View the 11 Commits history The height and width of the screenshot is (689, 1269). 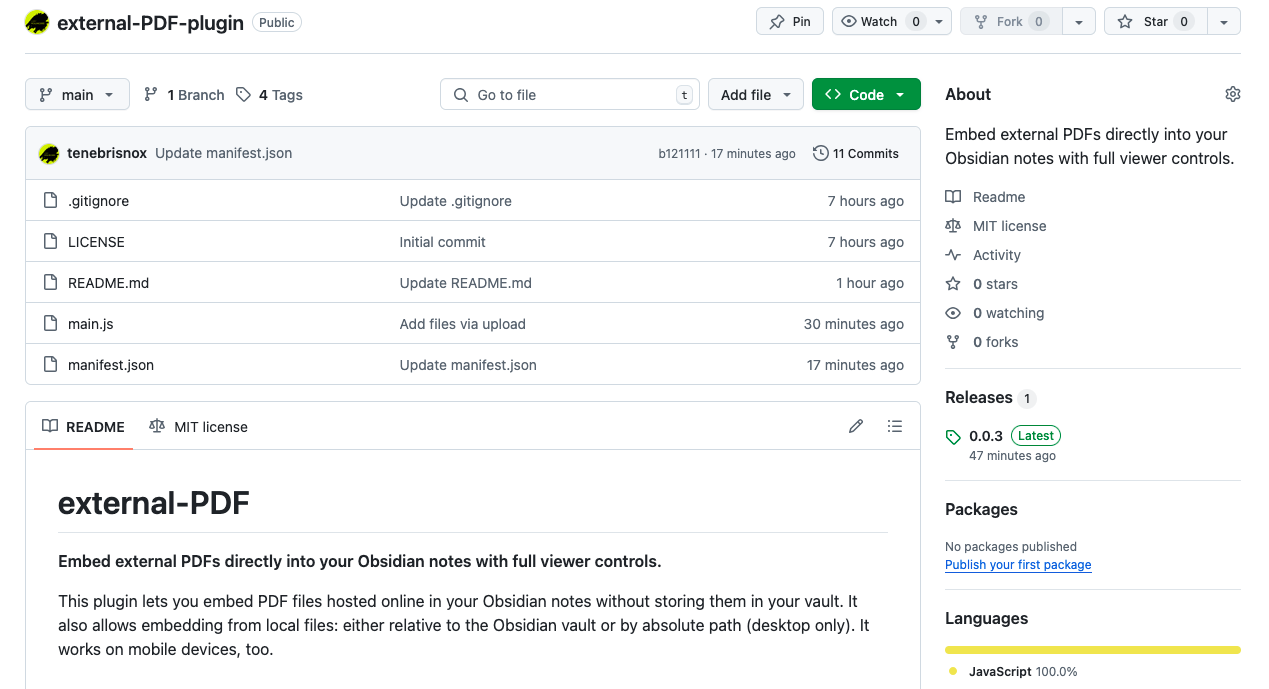[x=856, y=153]
